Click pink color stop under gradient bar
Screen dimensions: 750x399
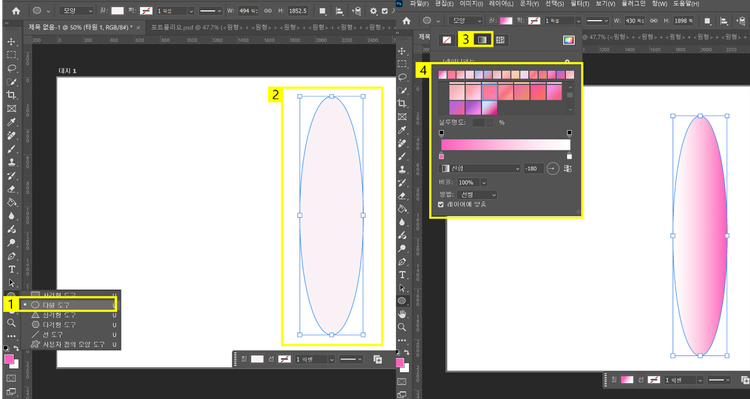(x=441, y=156)
